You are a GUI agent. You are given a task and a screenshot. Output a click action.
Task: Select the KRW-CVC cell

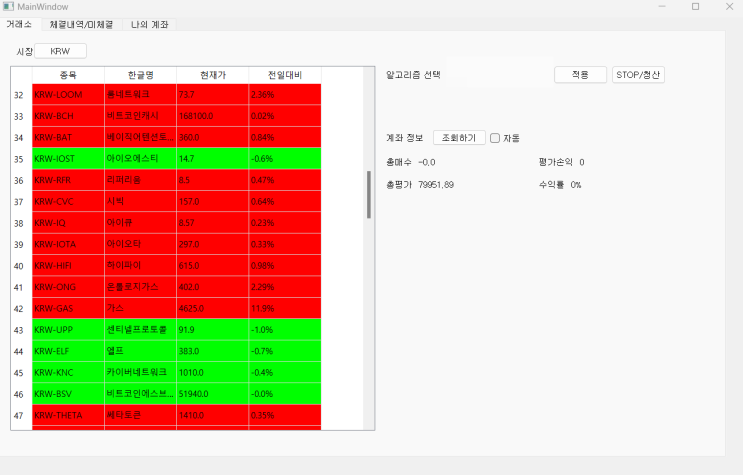pos(68,201)
